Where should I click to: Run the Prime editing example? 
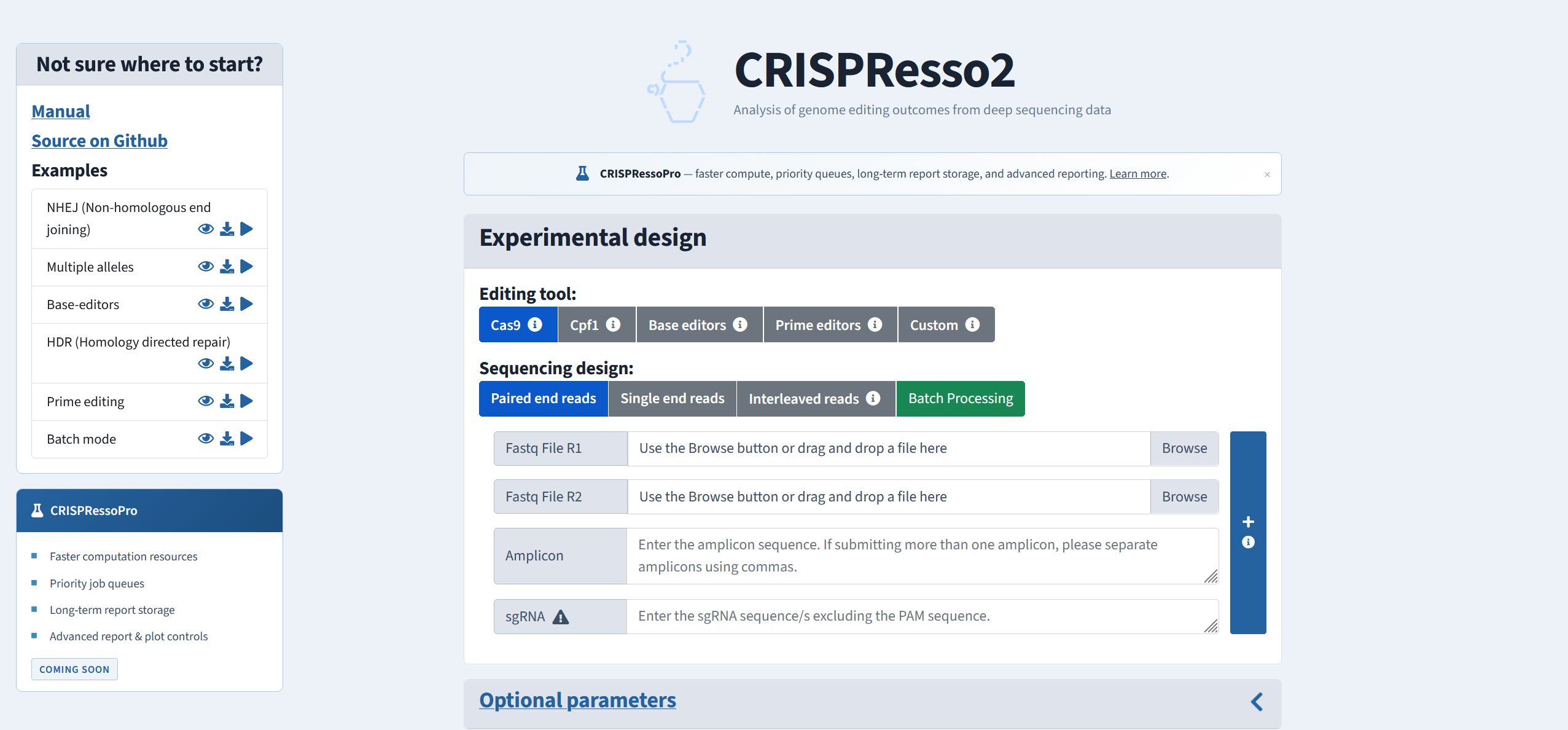click(247, 401)
